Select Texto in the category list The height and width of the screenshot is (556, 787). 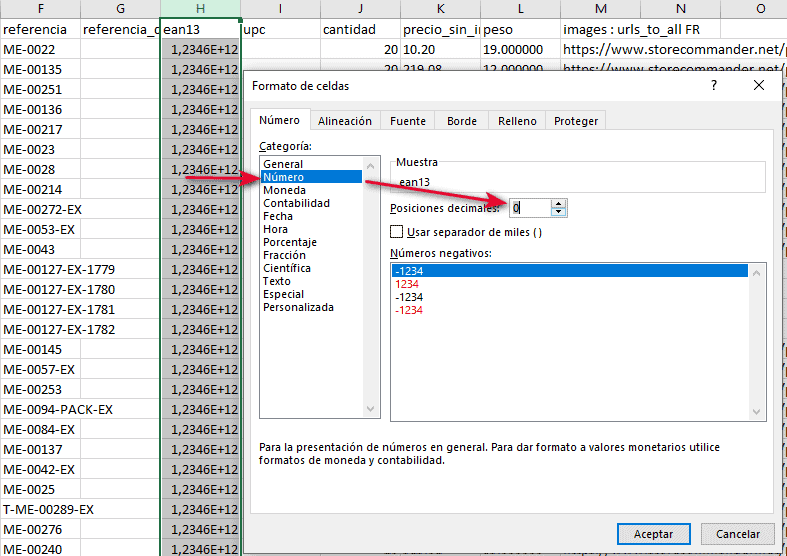coord(276,281)
